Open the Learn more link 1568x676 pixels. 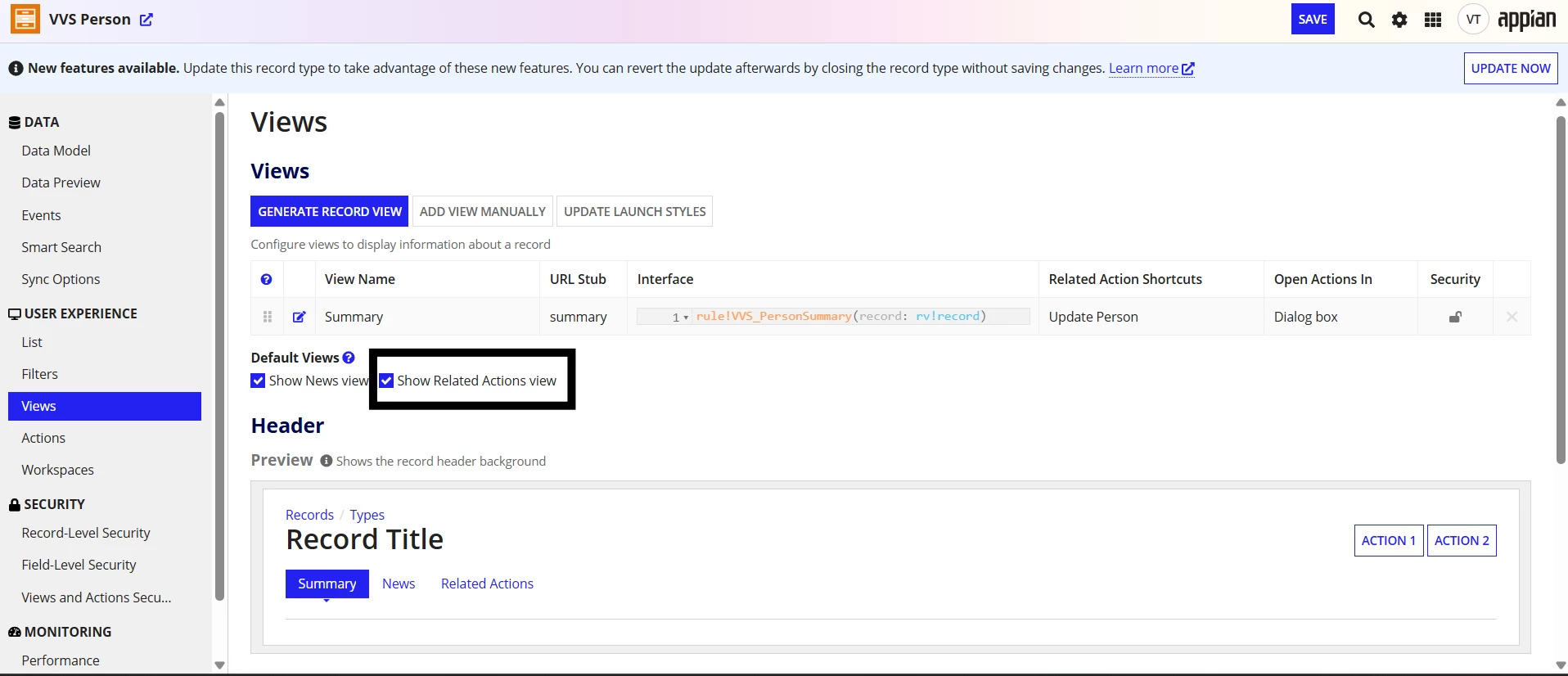tap(1151, 69)
